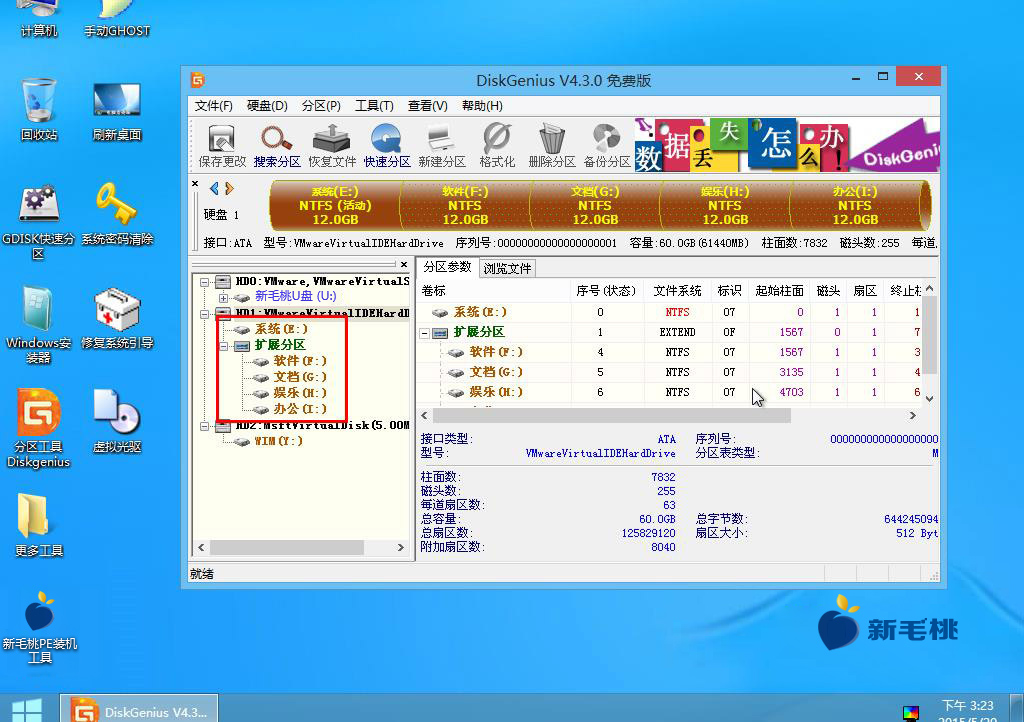The height and width of the screenshot is (722, 1024).
Task: Expand the 新毛桃U盘 (U:) tree node
Action: click(x=223, y=298)
